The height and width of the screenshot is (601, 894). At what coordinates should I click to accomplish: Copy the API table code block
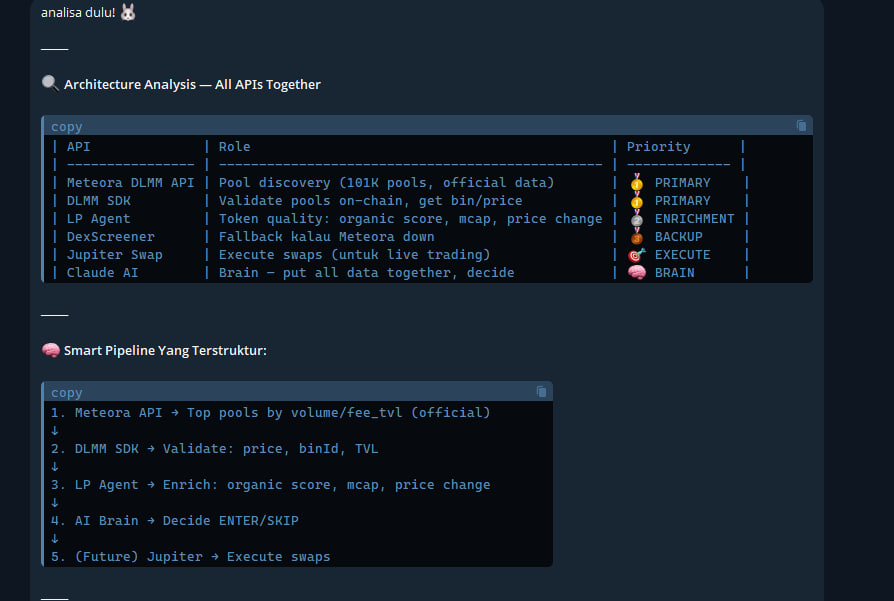(801, 125)
